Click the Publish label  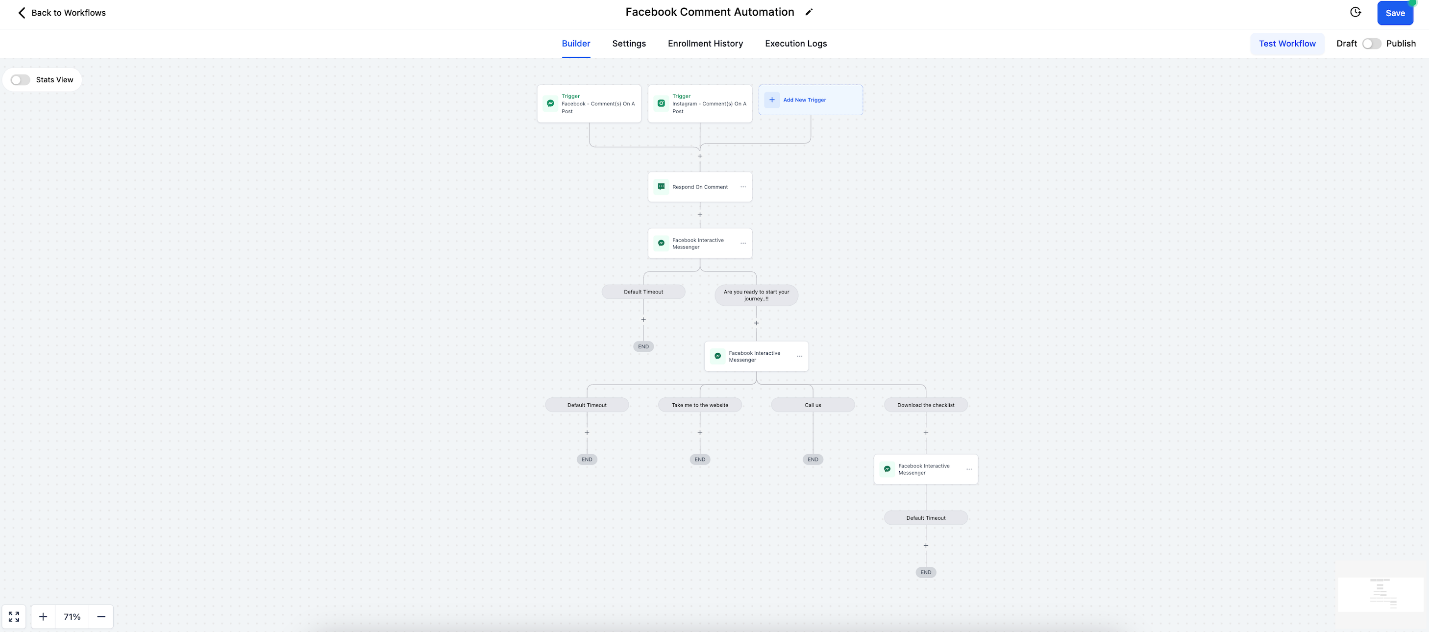1401,43
